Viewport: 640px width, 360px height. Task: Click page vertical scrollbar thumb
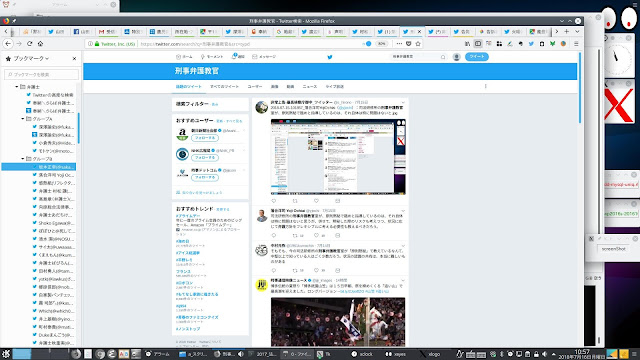coord(580,87)
